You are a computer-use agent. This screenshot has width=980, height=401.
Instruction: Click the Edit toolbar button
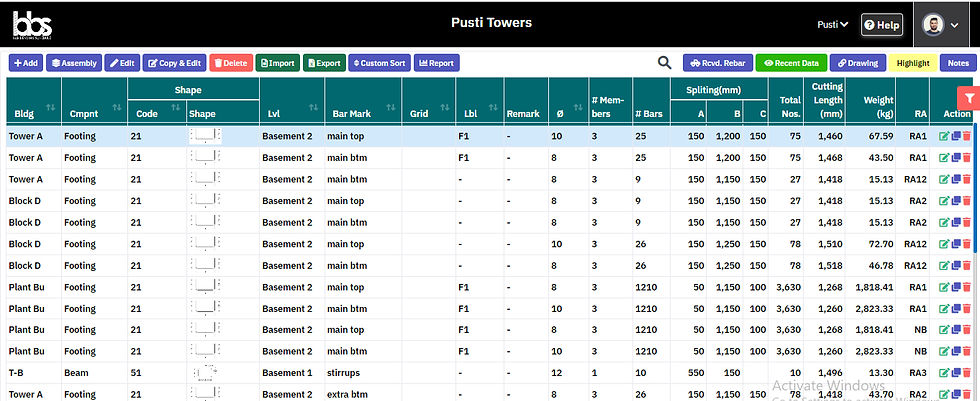point(122,63)
